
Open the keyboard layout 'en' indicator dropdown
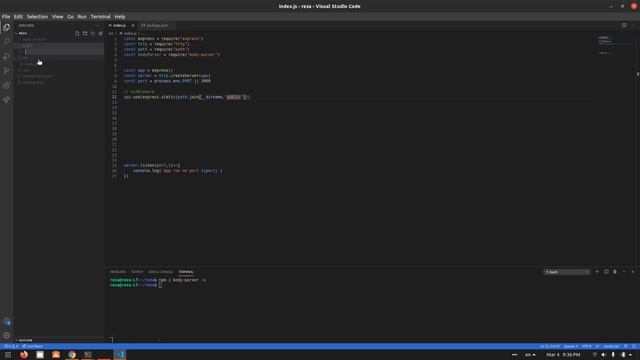(530, 355)
